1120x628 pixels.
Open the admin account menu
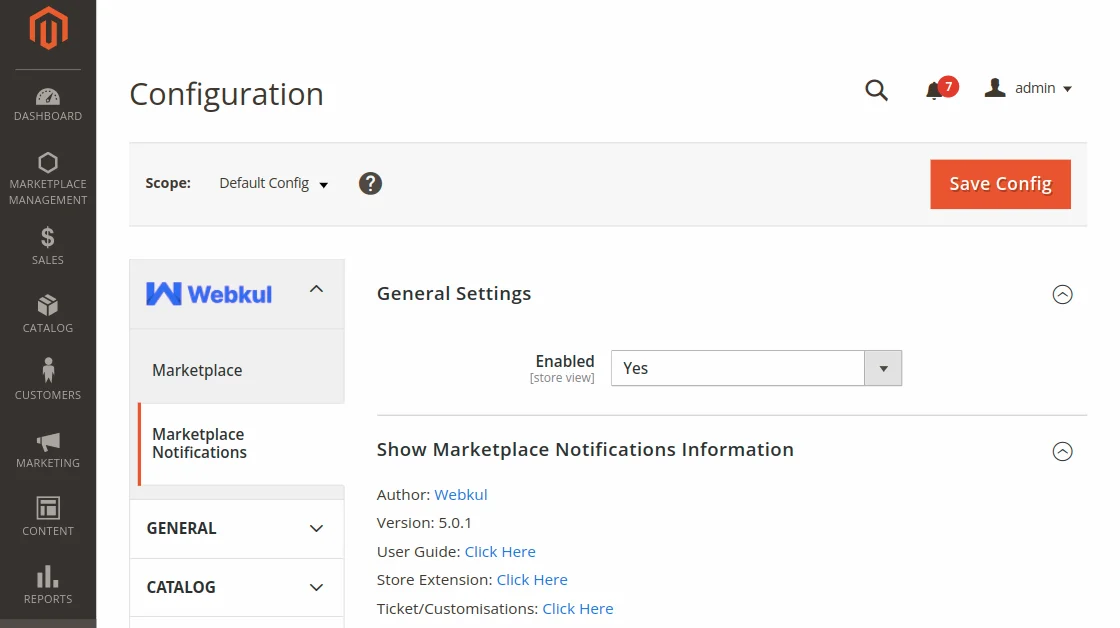coord(1029,88)
